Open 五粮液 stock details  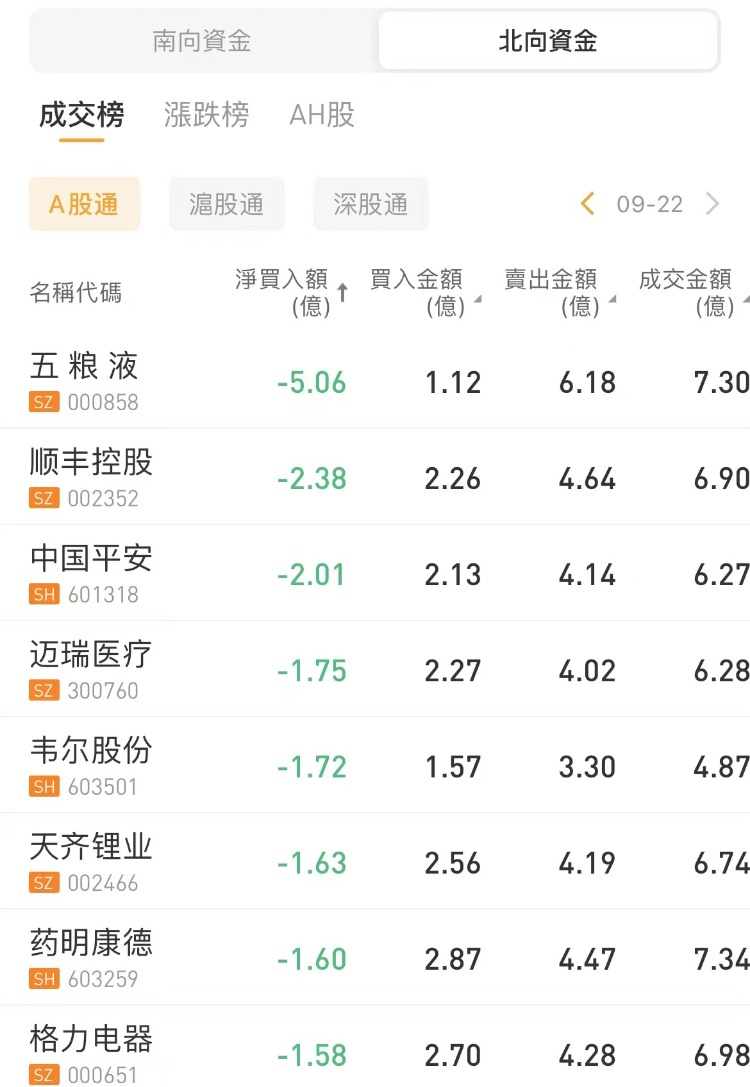click(85, 367)
